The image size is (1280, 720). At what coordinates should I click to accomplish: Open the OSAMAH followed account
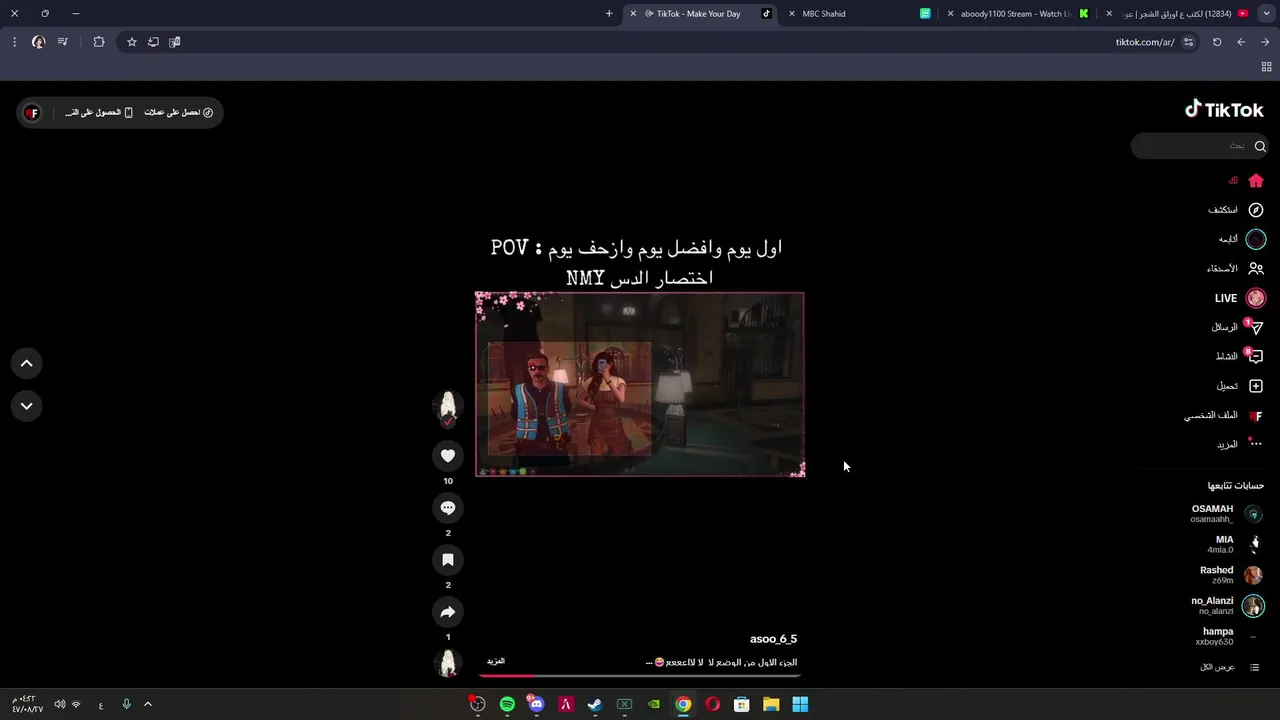[x=1228, y=514]
